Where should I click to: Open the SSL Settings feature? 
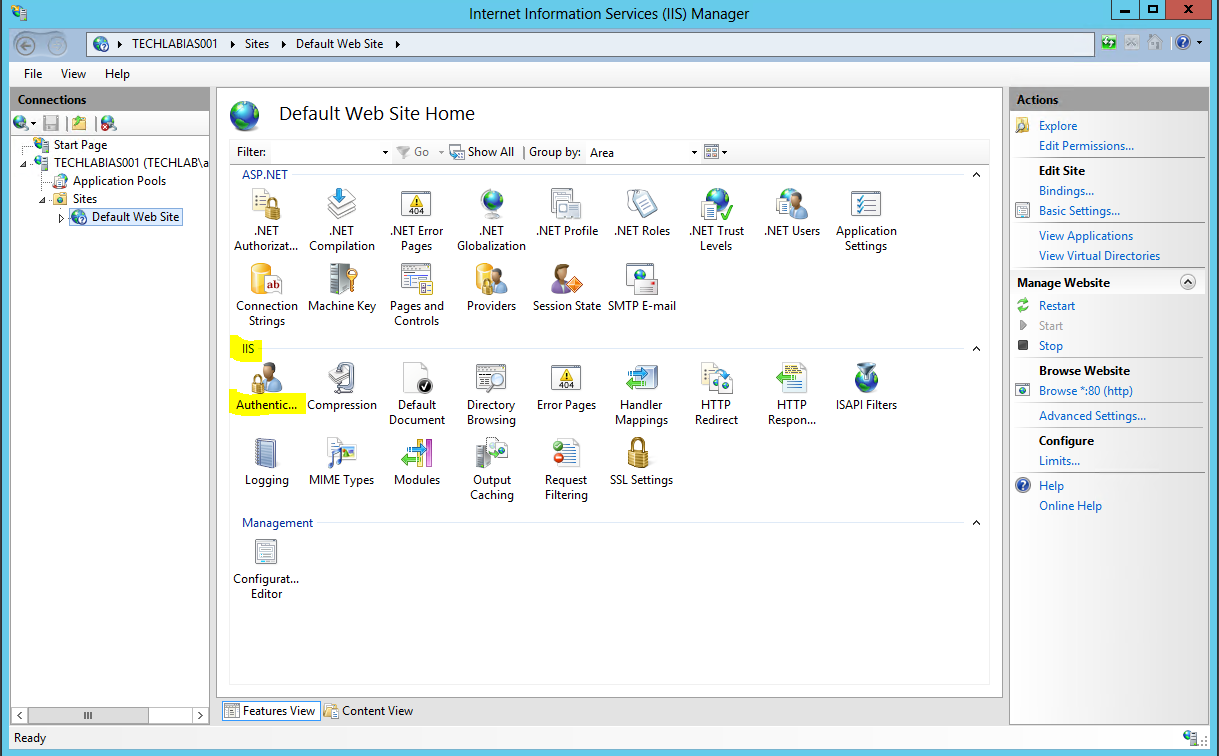pos(642,463)
